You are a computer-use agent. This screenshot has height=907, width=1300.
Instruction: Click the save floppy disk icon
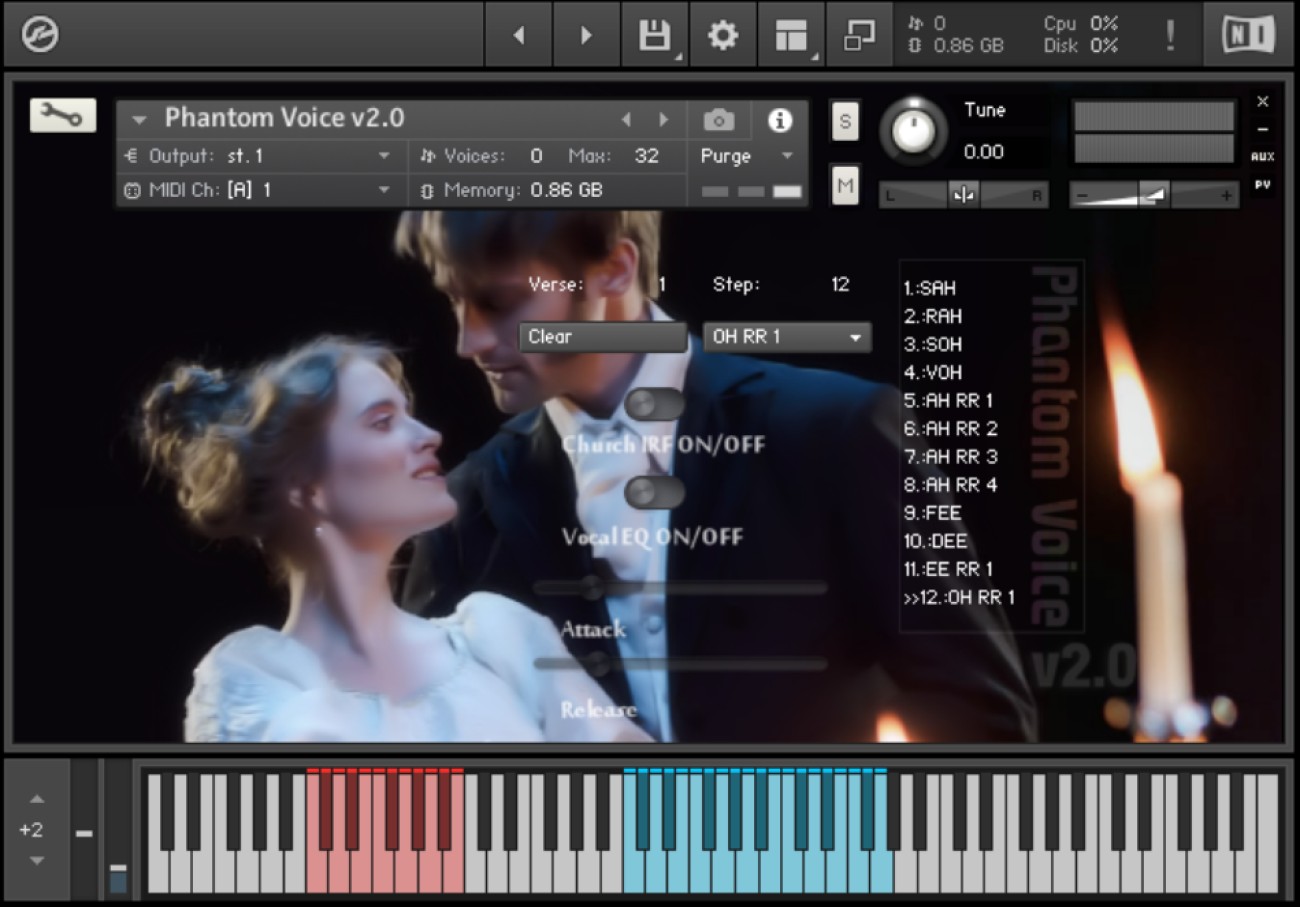coord(654,35)
